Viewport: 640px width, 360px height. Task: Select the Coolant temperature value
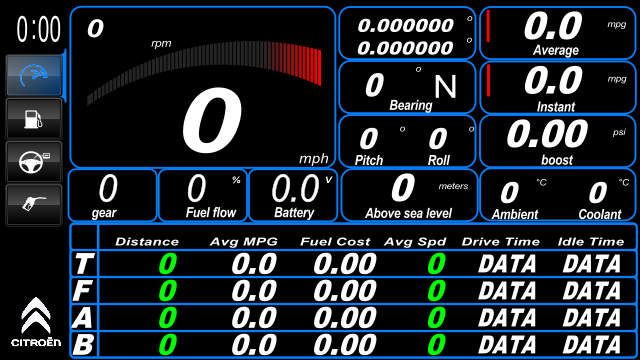pyautogui.click(x=598, y=193)
